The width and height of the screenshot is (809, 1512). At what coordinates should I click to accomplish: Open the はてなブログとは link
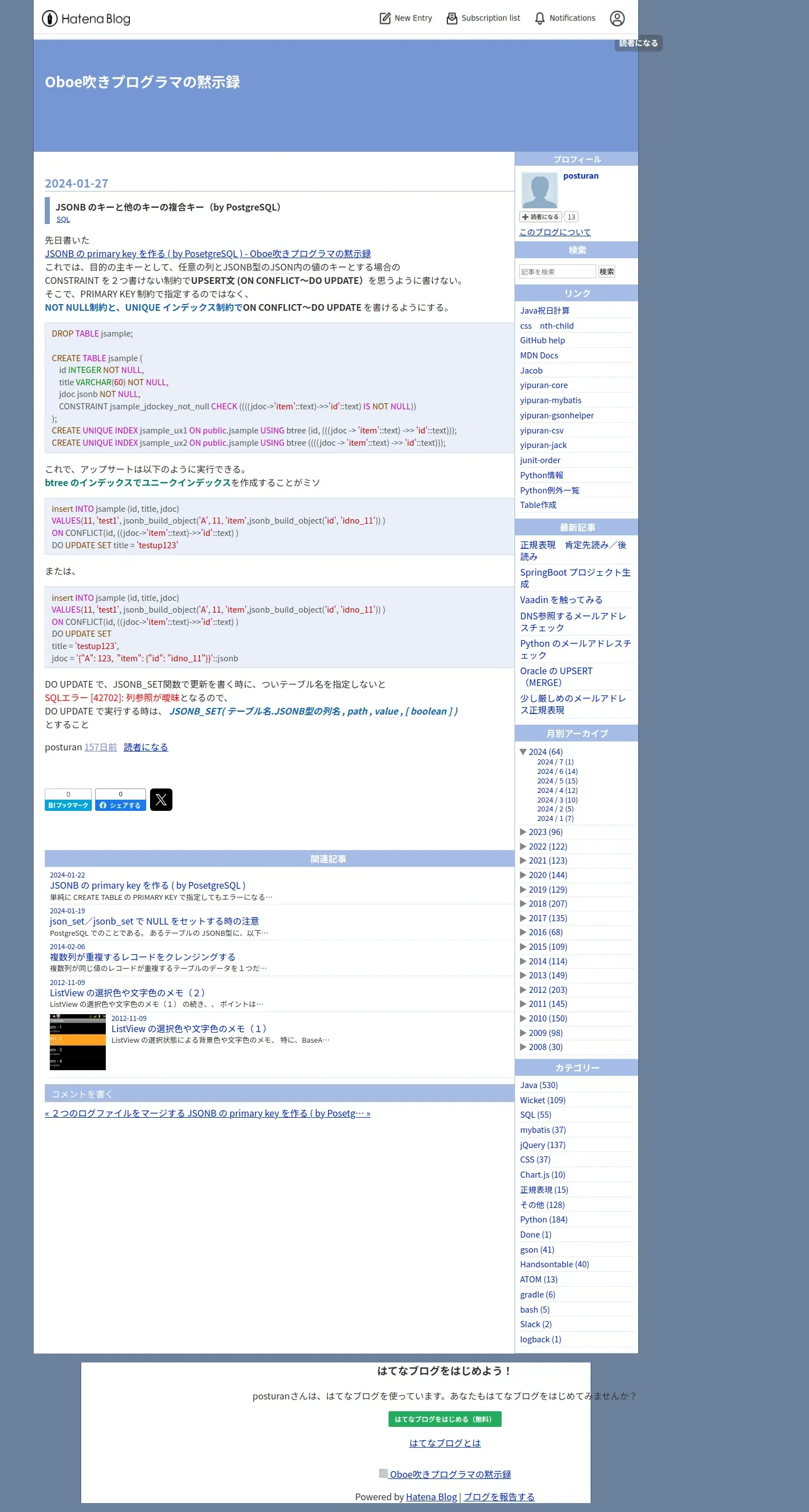[x=445, y=1443]
